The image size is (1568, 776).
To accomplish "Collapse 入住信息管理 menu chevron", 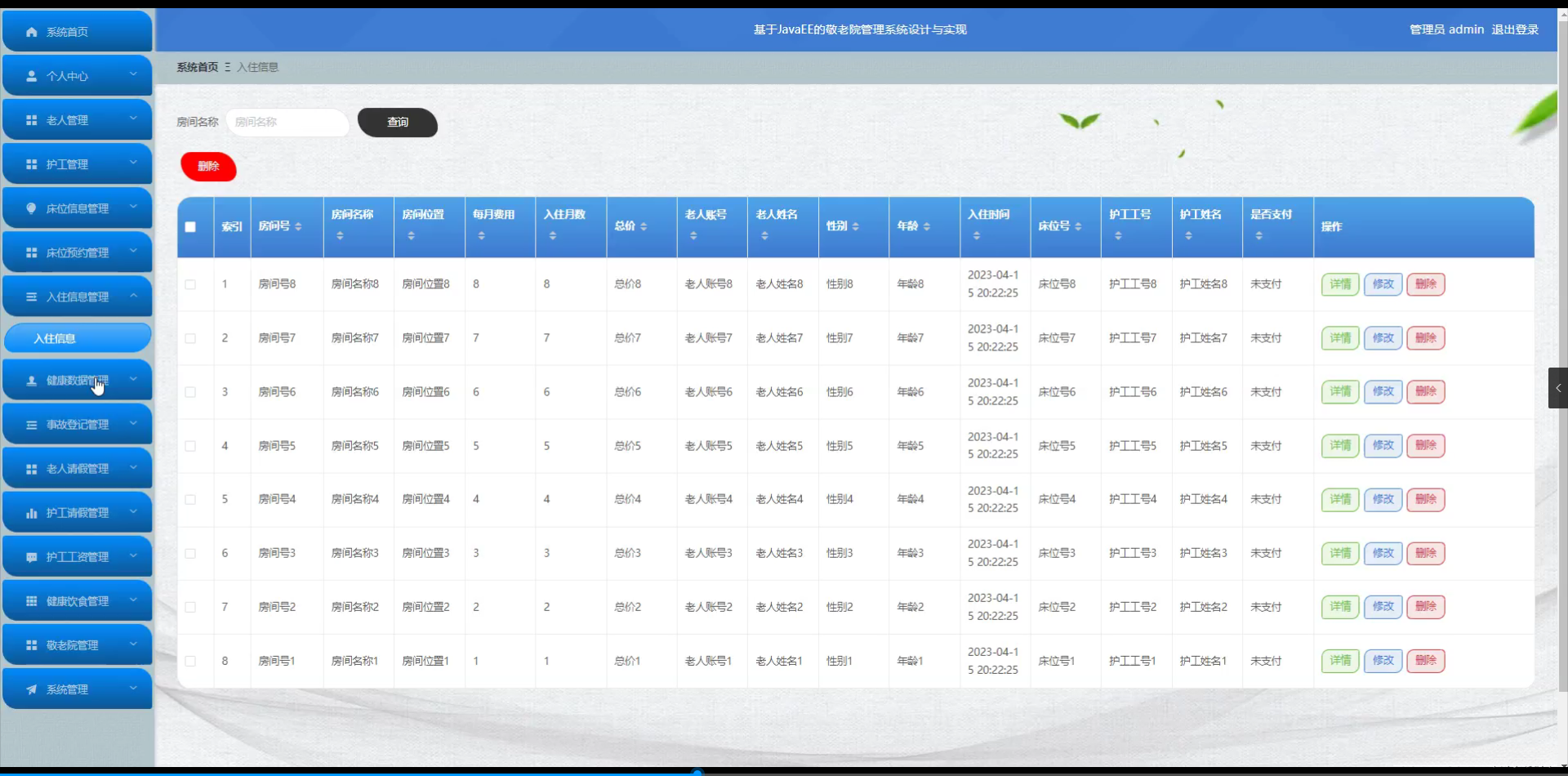I will click(133, 295).
